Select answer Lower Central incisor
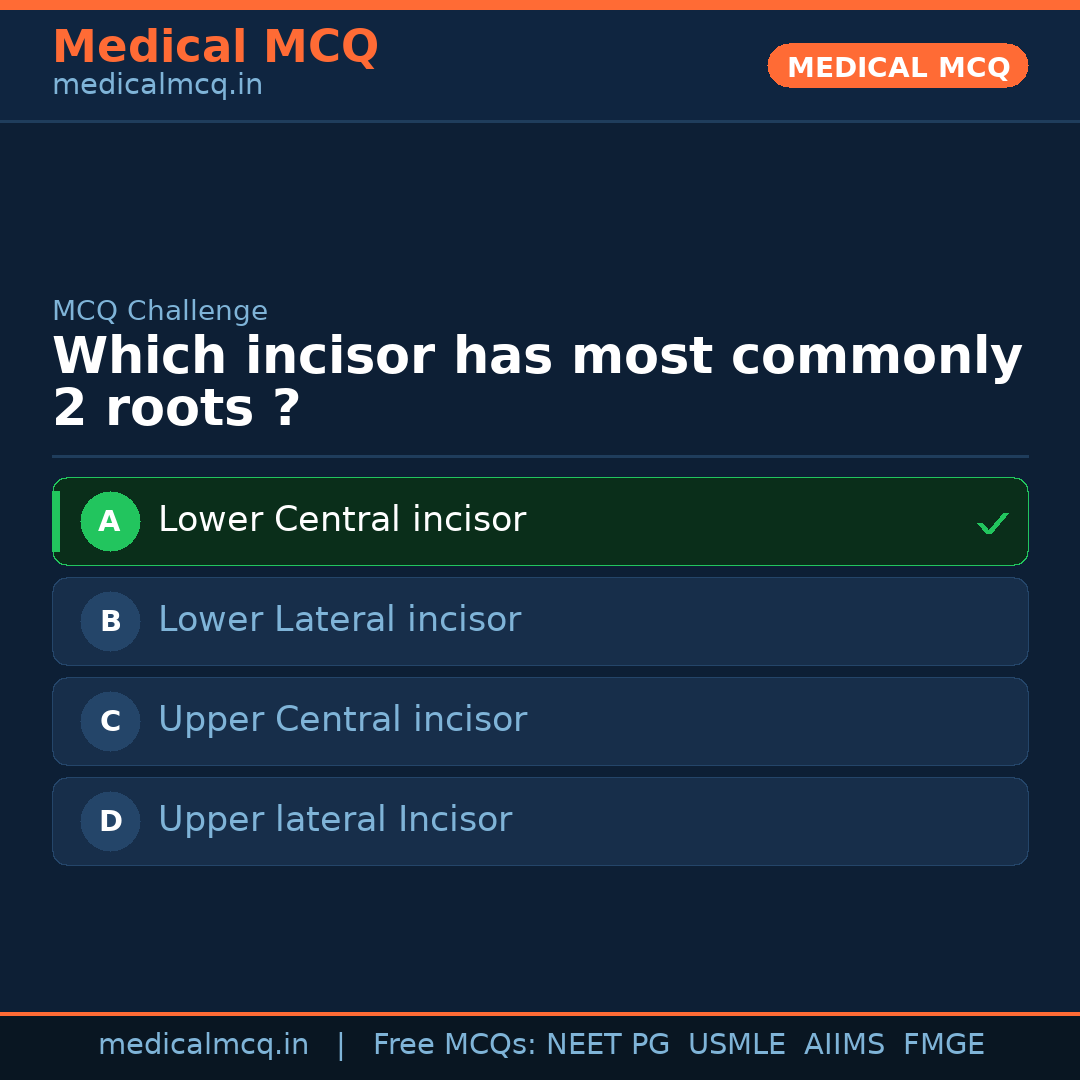Viewport: 1080px width, 1080px height. 342,520
